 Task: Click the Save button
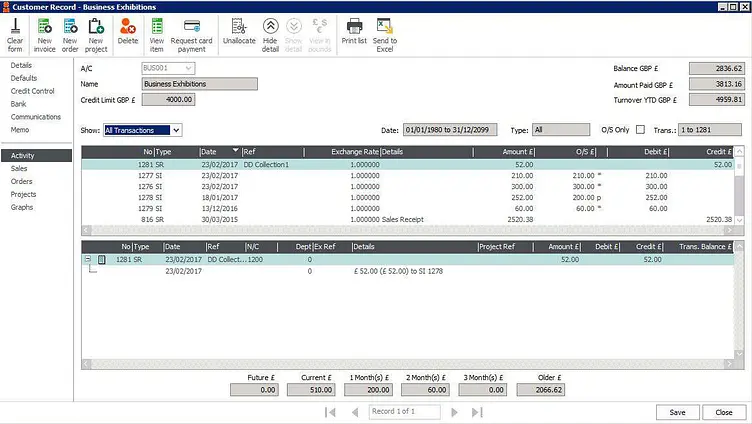click(677, 412)
